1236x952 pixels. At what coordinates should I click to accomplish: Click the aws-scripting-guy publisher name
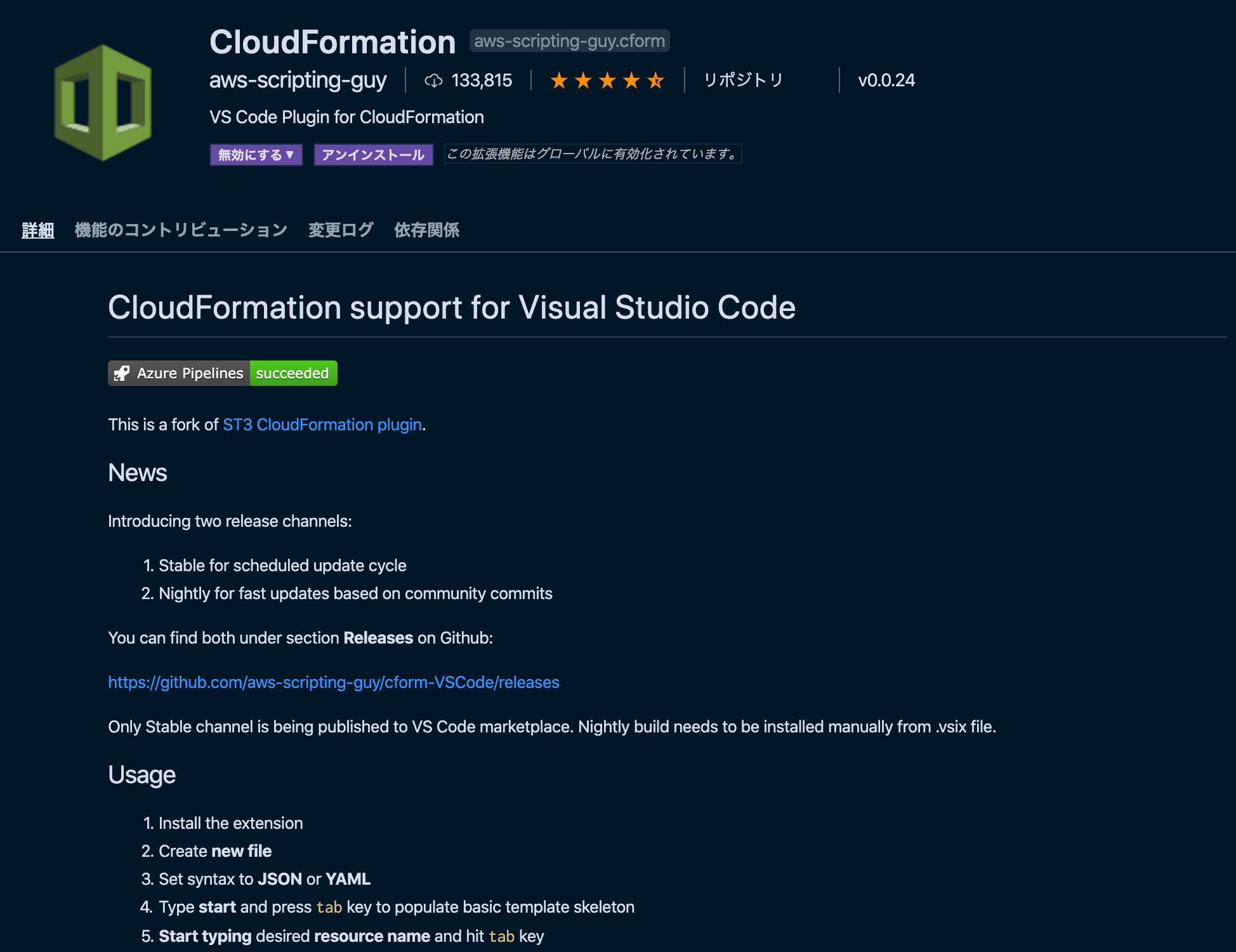[298, 80]
